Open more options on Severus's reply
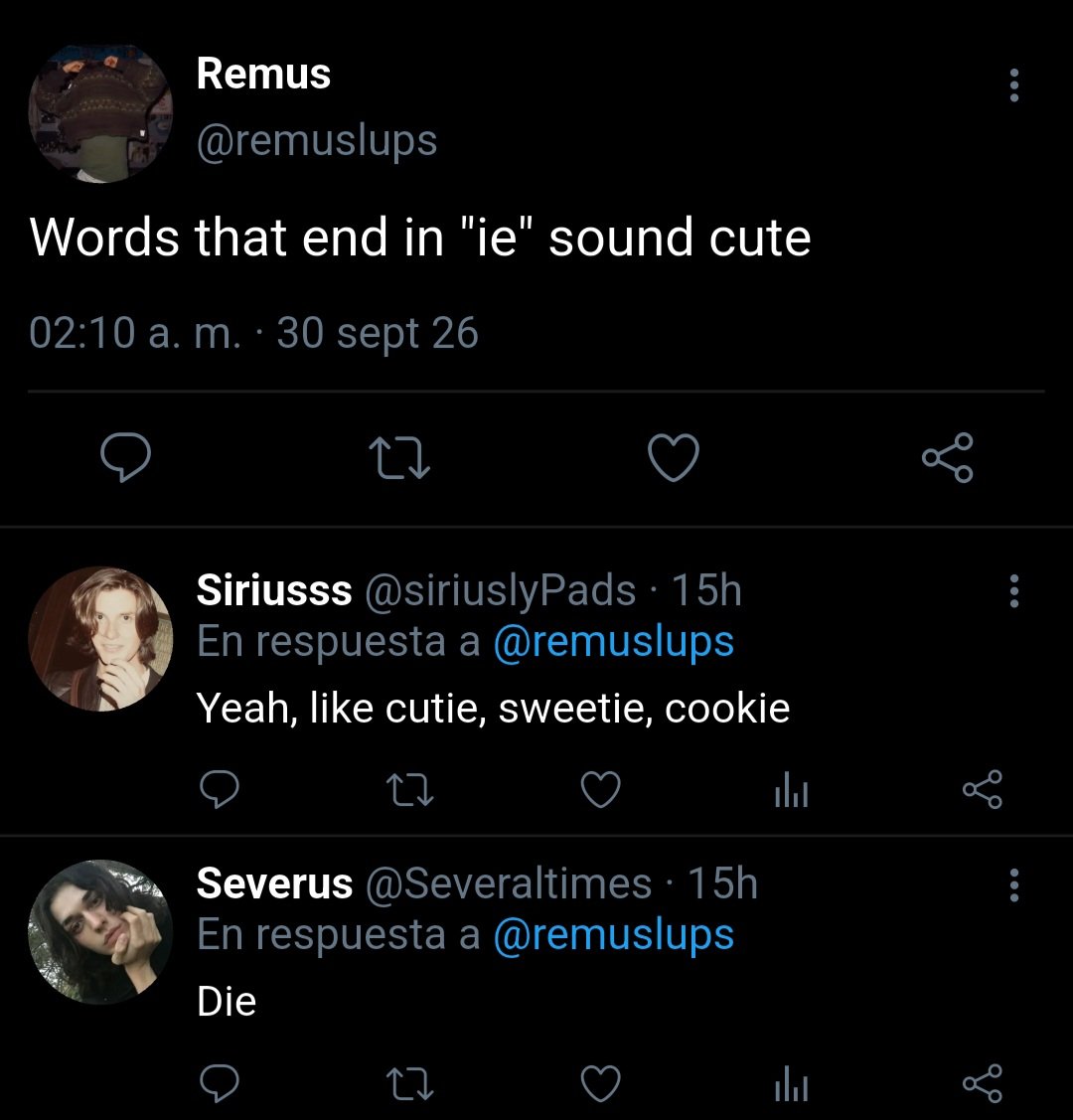The width and height of the screenshot is (1073, 1120). point(1013,885)
